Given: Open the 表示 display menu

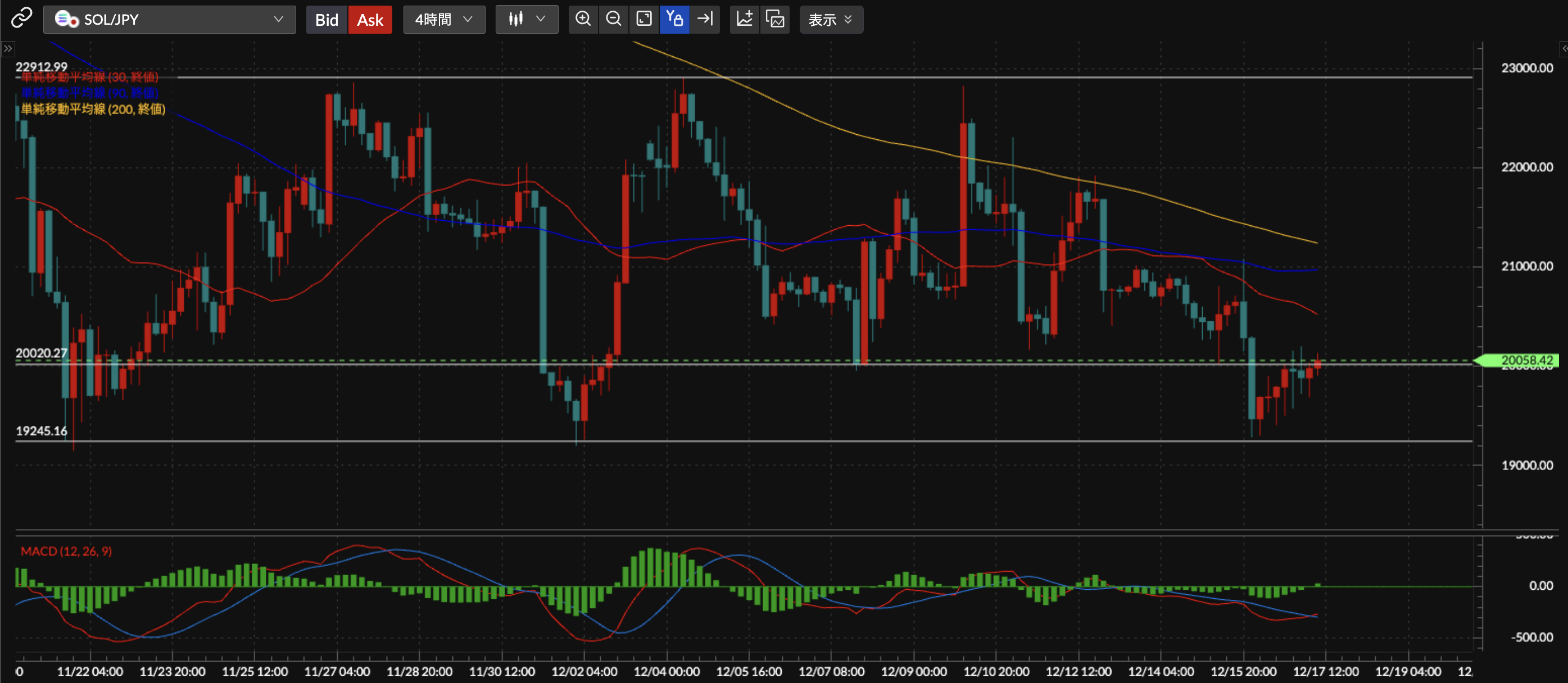Looking at the screenshot, I should point(830,20).
